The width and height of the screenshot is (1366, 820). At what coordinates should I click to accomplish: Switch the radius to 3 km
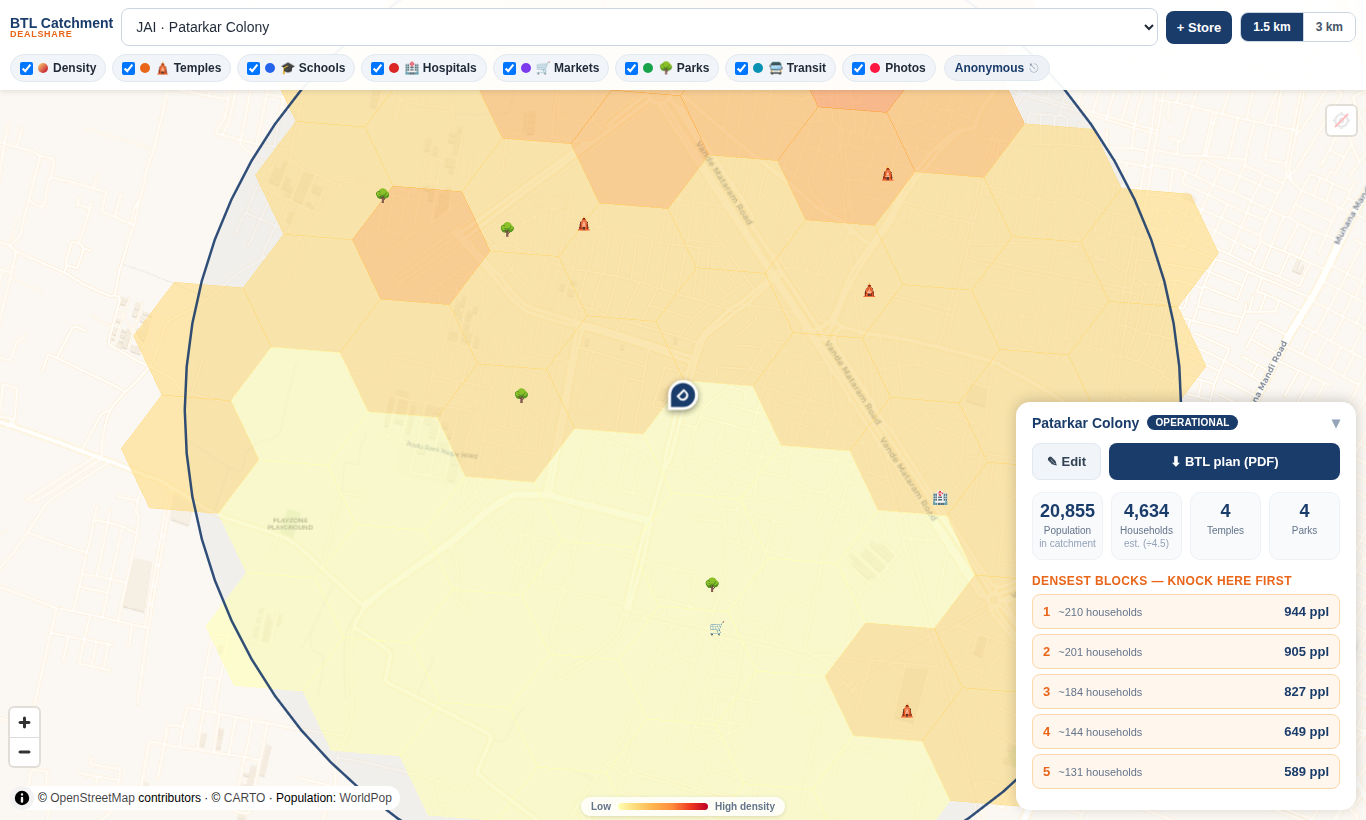1329,27
